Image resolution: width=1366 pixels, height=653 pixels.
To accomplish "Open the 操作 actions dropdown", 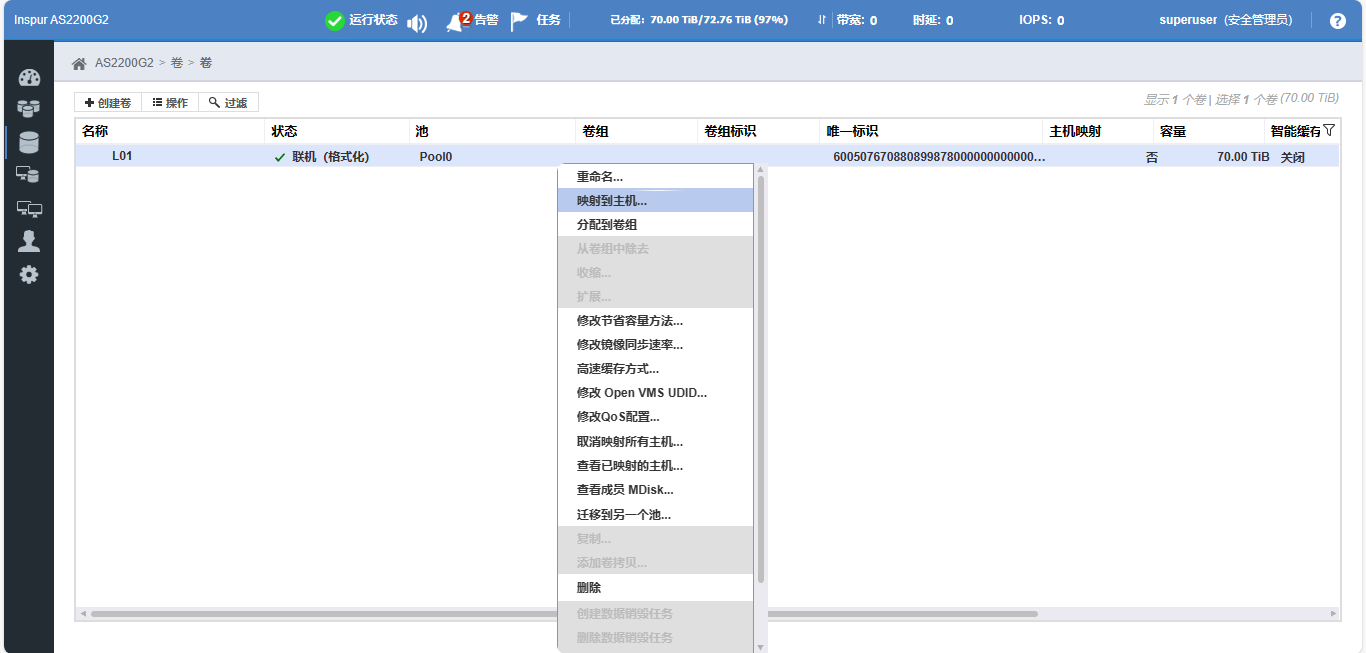I will [x=170, y=102].
